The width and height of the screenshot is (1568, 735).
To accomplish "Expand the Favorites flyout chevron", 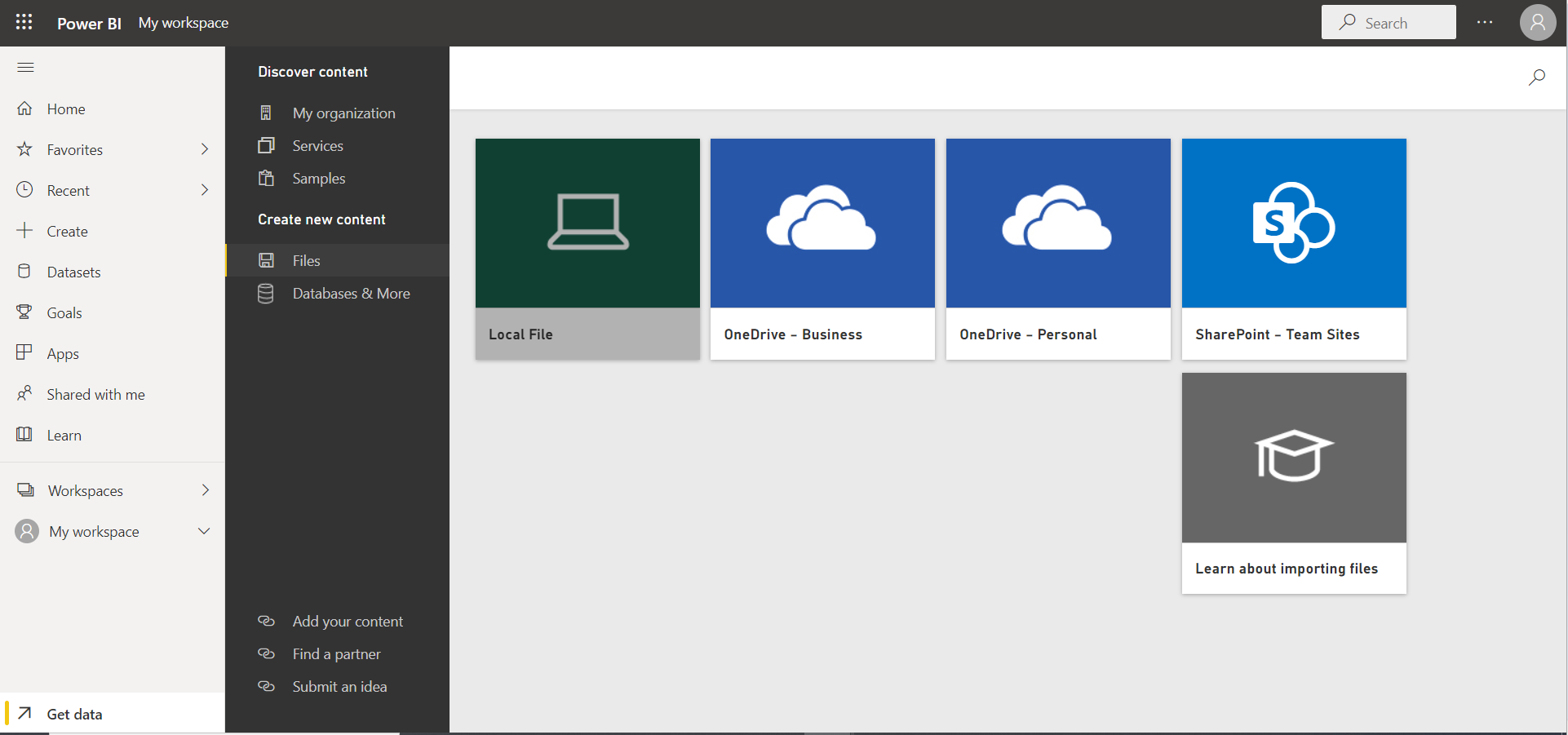I will coord(205,148).
